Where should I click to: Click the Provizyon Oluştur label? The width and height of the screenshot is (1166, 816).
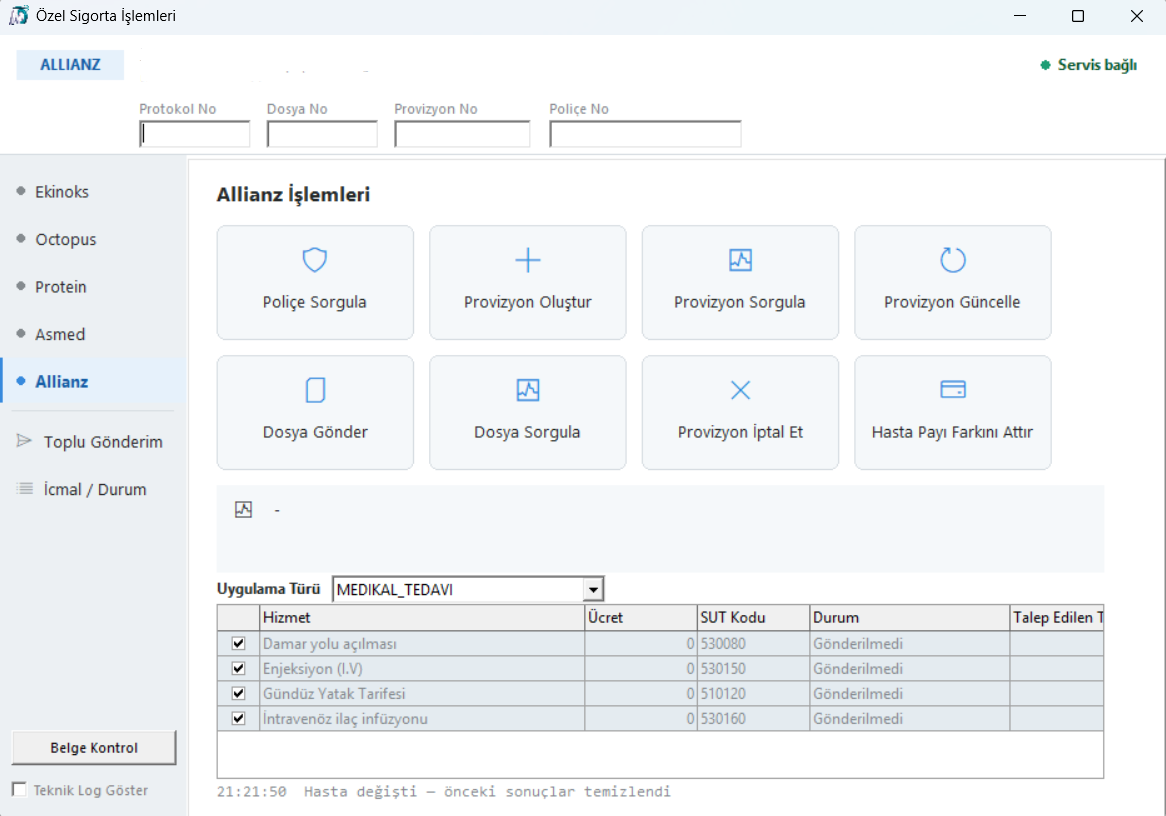tap(527, 302)
